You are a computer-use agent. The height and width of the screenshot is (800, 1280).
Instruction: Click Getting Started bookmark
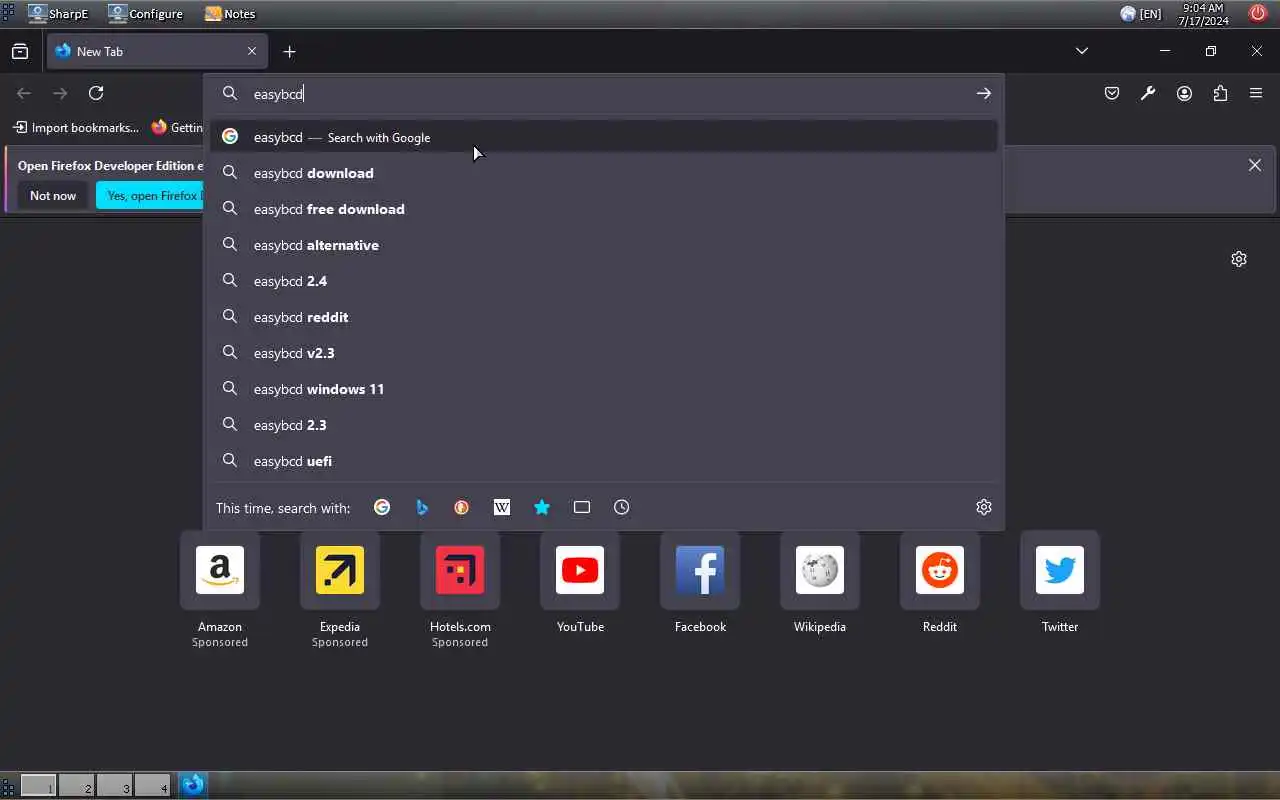click(177, 127)
